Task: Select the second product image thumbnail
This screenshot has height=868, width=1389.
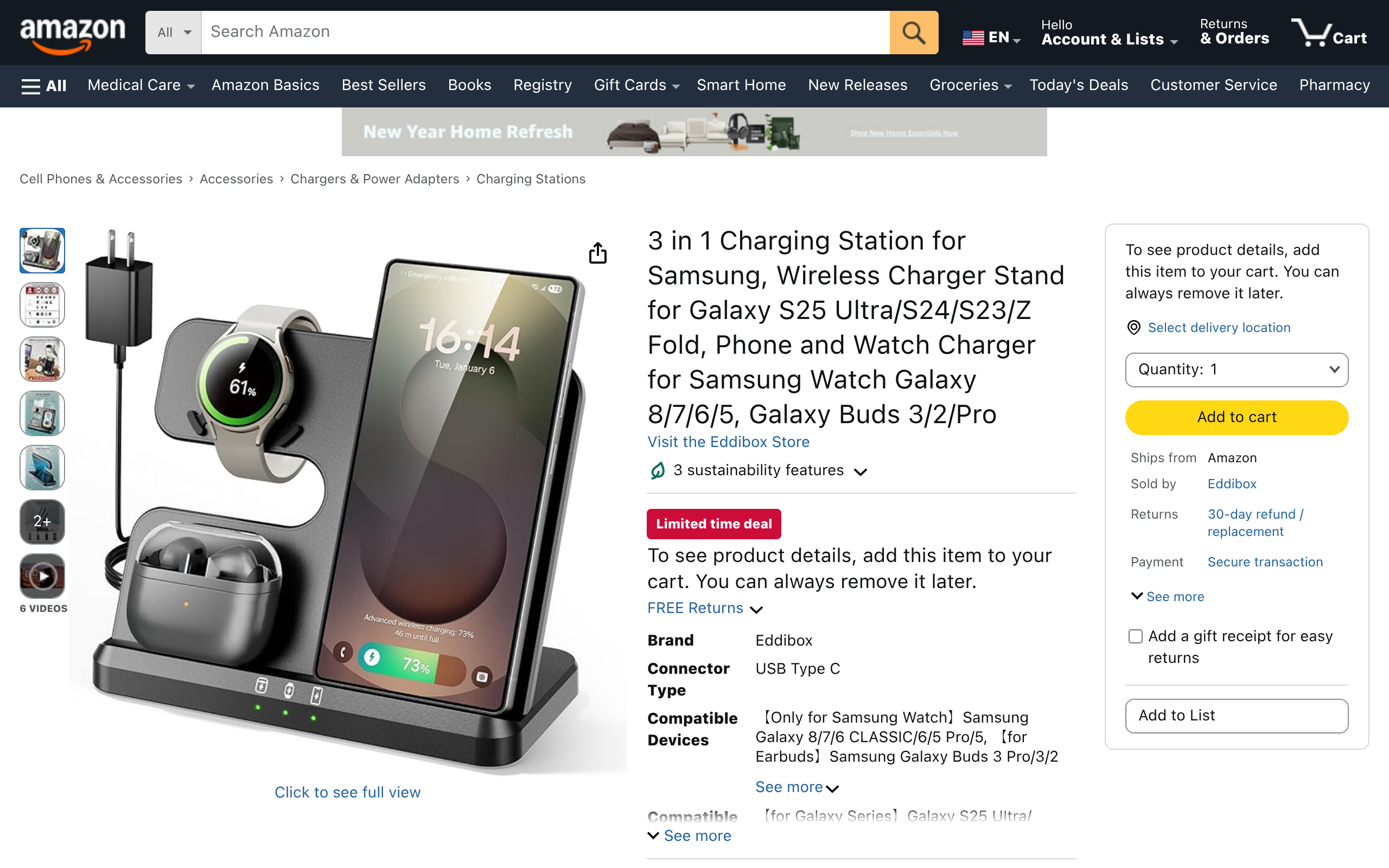Action: point(42,305)
